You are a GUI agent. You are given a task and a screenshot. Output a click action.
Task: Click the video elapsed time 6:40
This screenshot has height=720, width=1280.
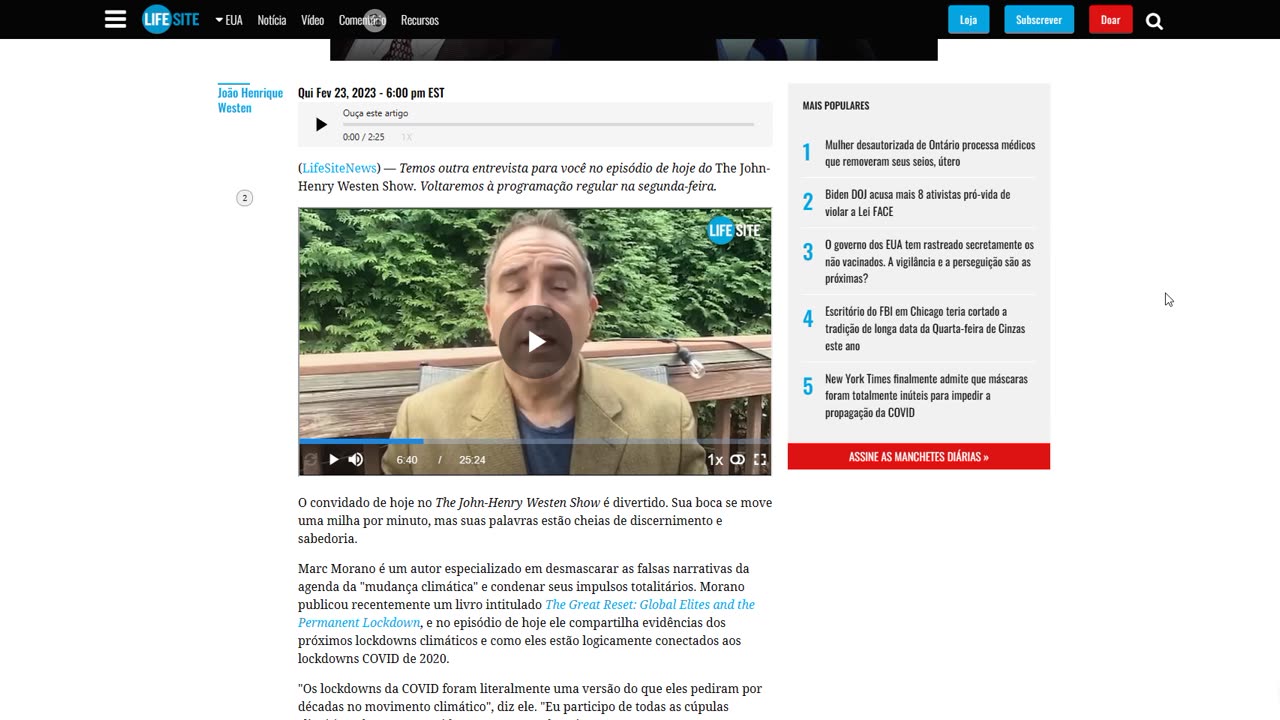(x=407, y=460)
